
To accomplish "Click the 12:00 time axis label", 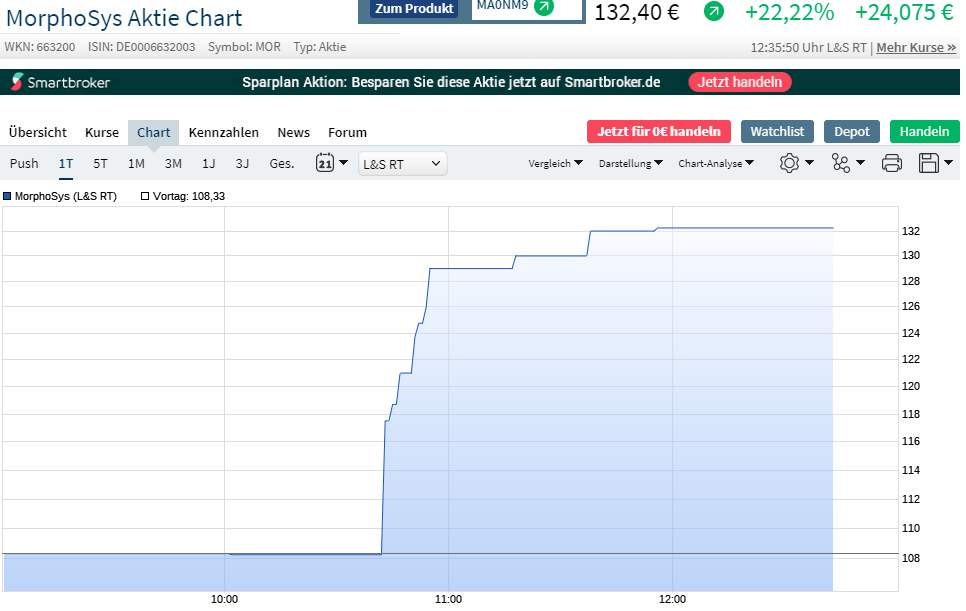I will 672,599.
